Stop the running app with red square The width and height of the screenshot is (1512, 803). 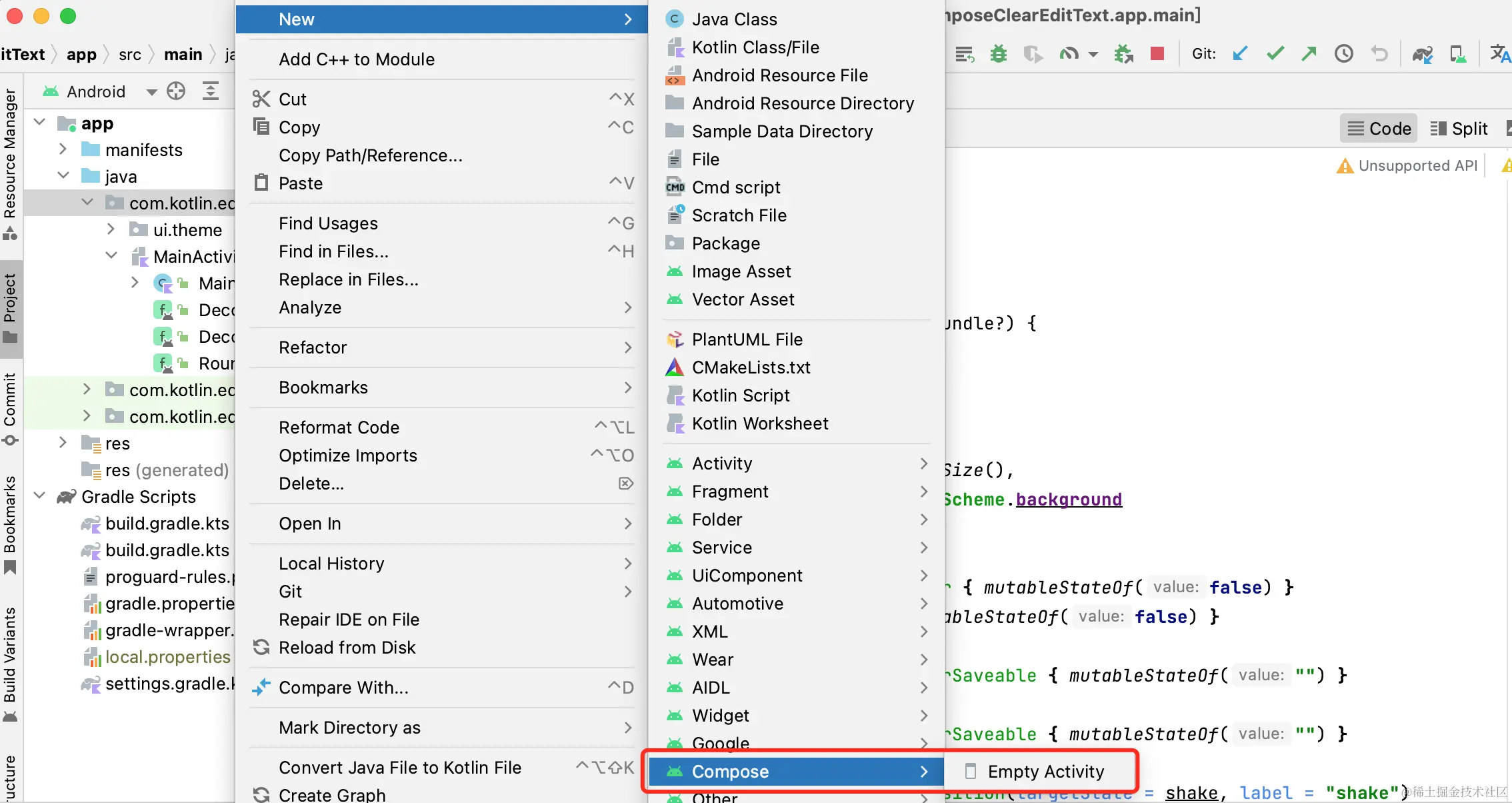(x=1157, y=54)
